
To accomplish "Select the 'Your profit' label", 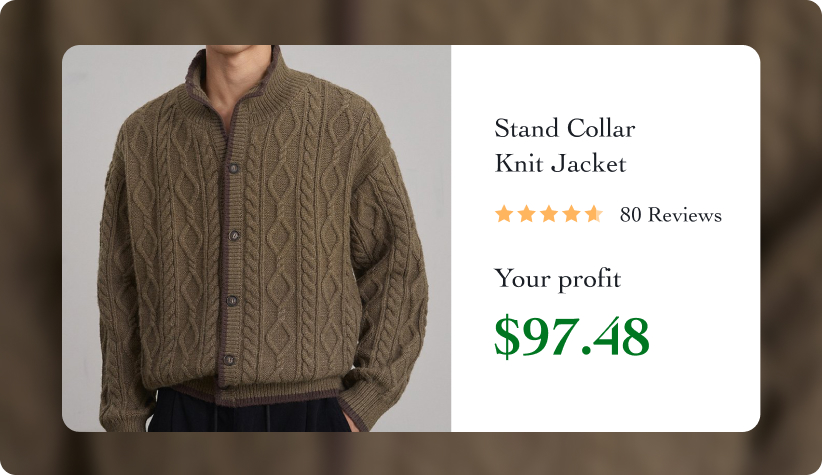I will click(x=557, y=279).
